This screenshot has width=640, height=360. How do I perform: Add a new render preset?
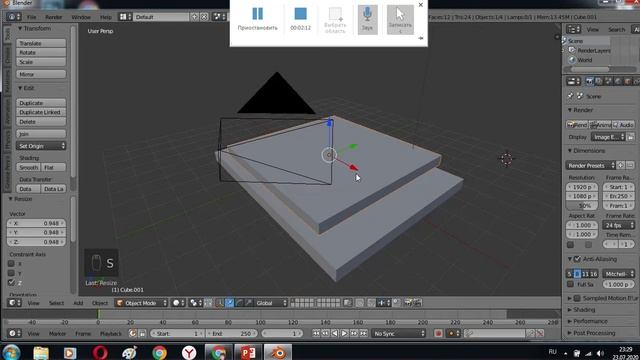pos(621,165)
